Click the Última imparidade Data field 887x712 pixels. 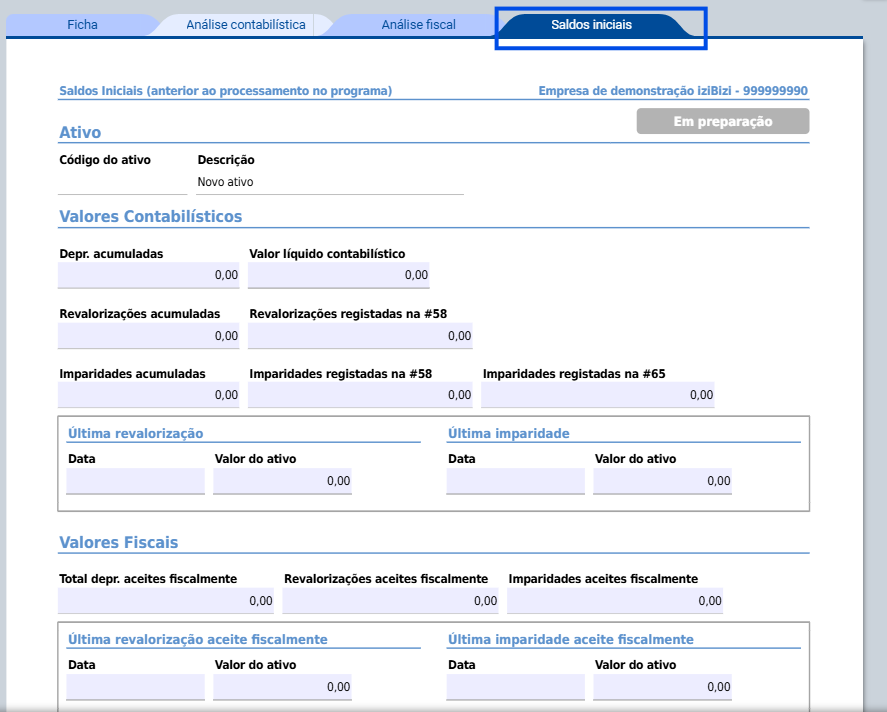(516, 481)
